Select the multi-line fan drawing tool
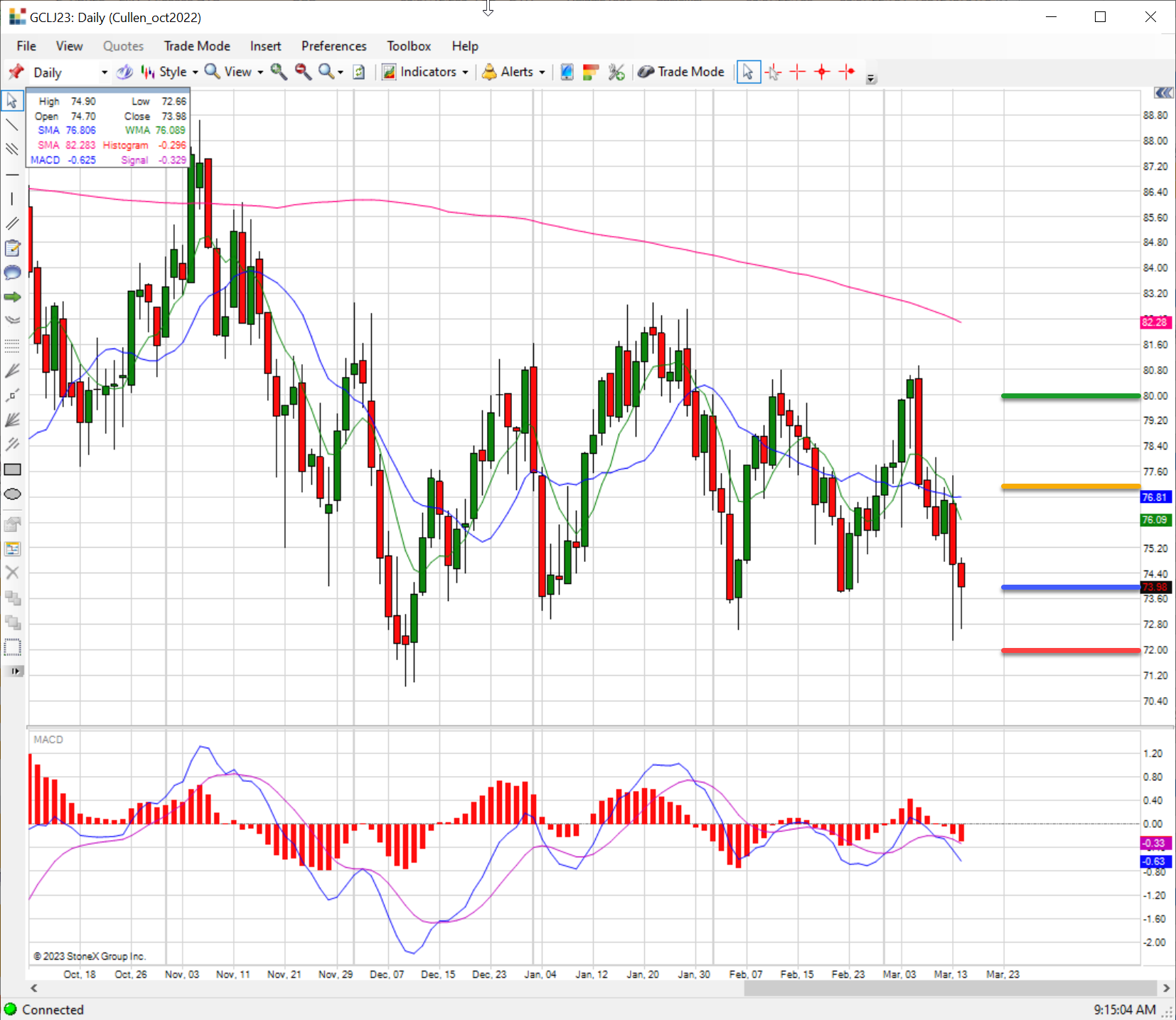Screen dimensions: 1176x1020 coord(12,420)
